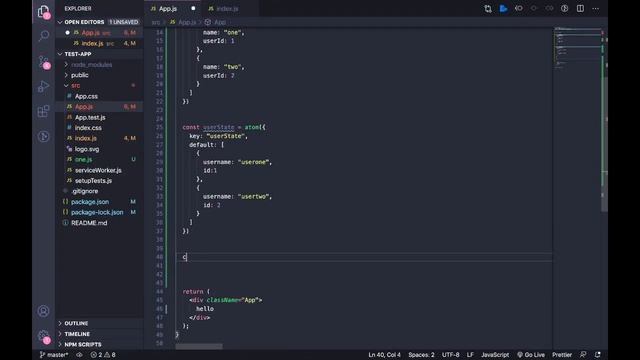Start the Go Live server
The image size is (640, 360).
531,355
